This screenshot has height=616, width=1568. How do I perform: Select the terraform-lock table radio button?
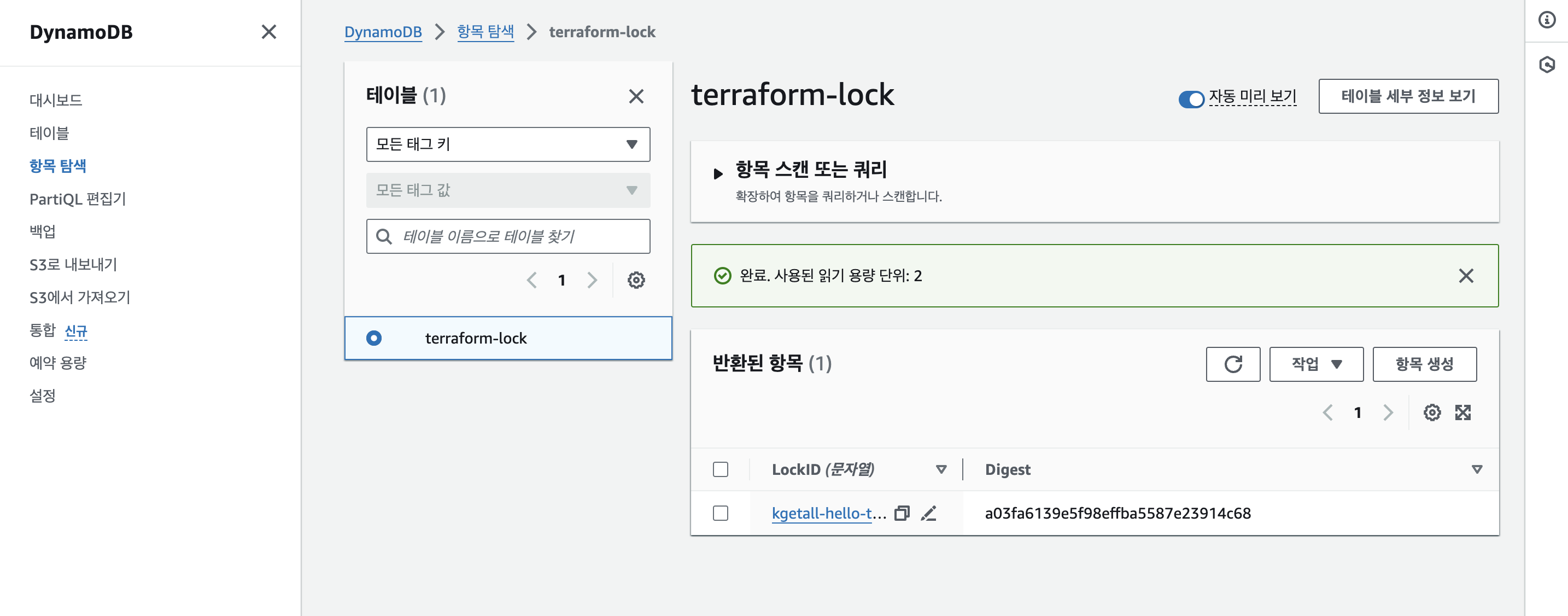click(374, 338)
